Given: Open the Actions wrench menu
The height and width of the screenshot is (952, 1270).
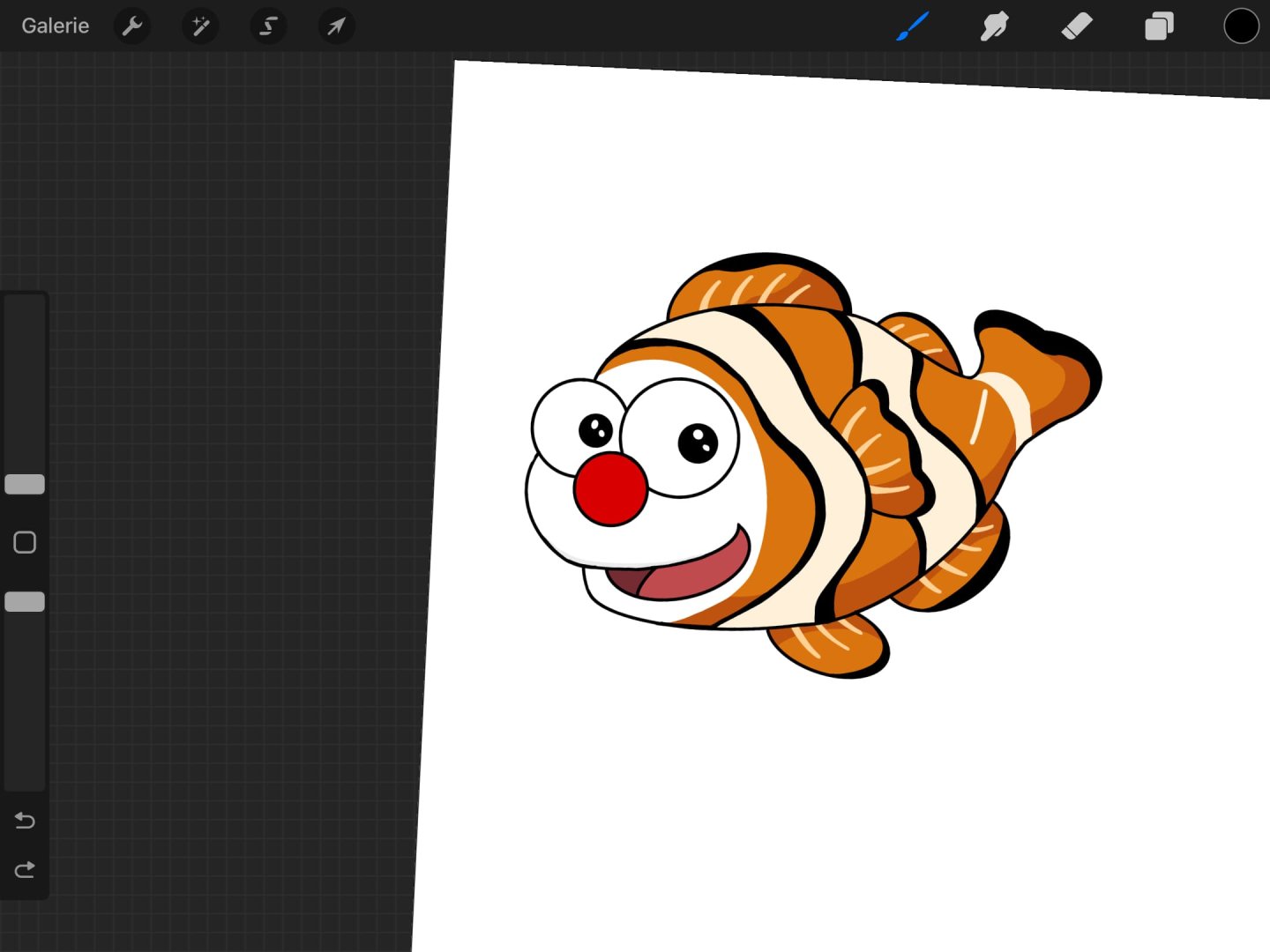Looking at the screenshot, I should (x=132, y=26).
